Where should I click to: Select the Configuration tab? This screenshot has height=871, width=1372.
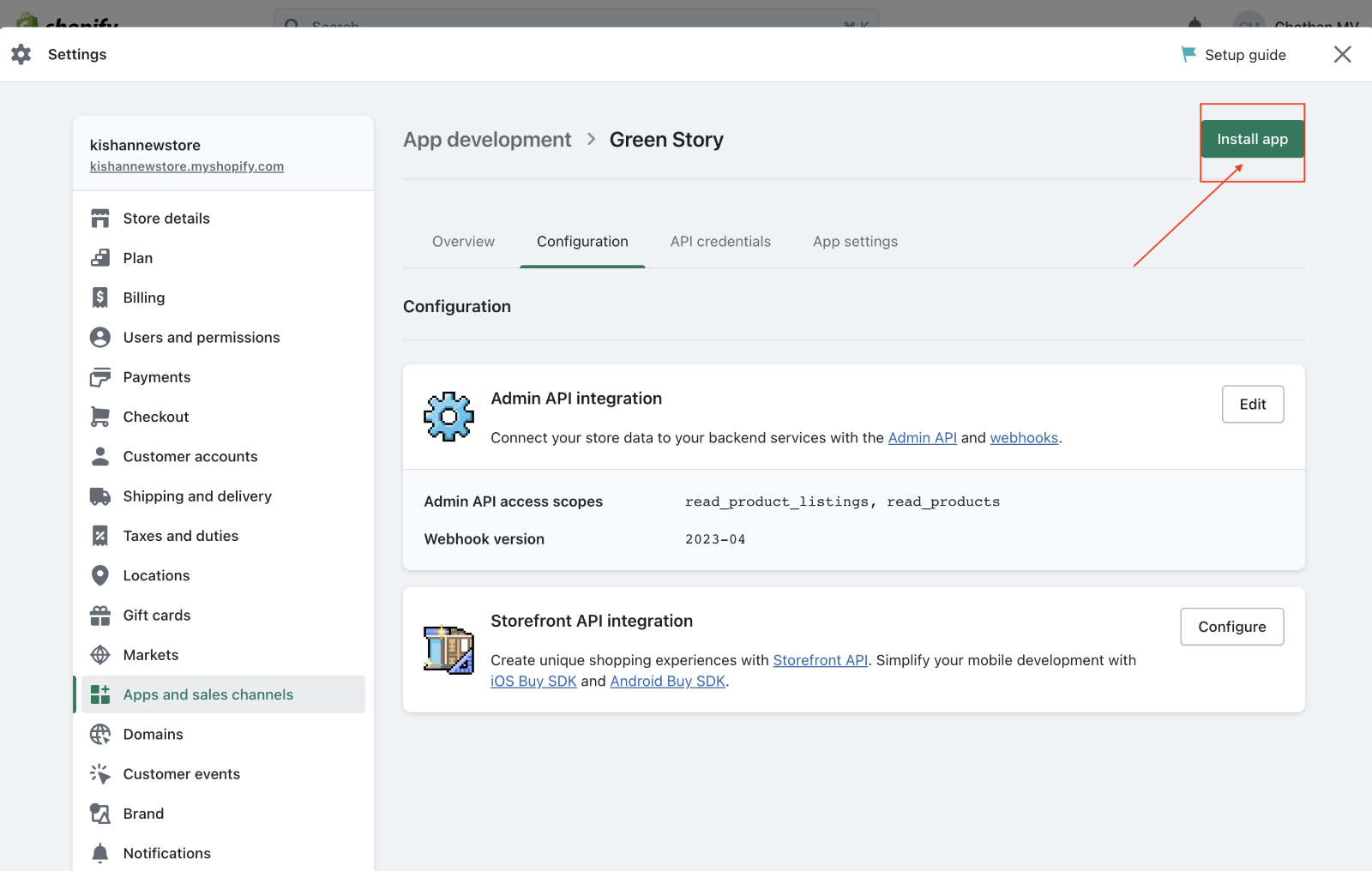[582, 242]
